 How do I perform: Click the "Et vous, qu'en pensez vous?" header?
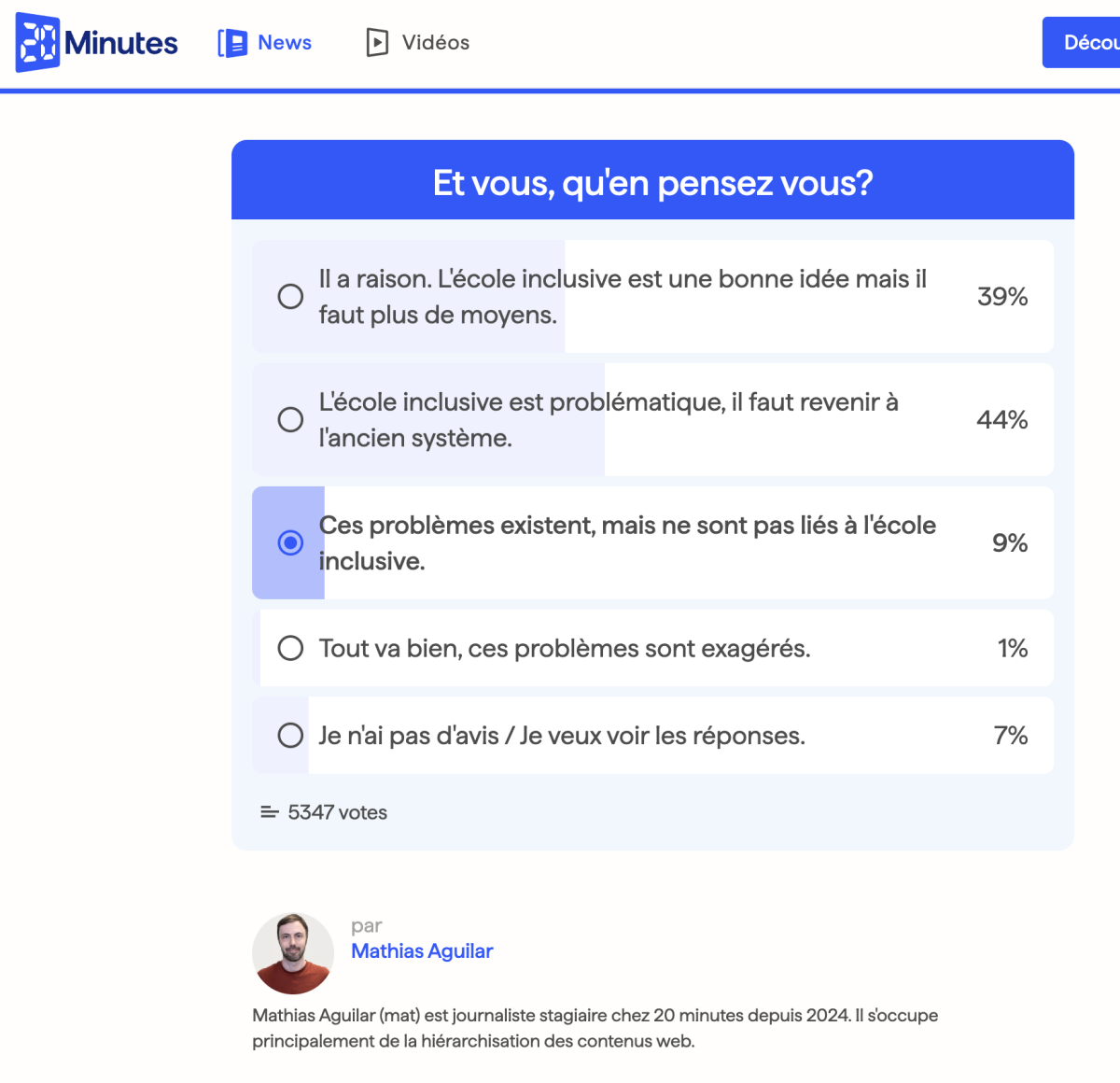(x=652, y=182)
